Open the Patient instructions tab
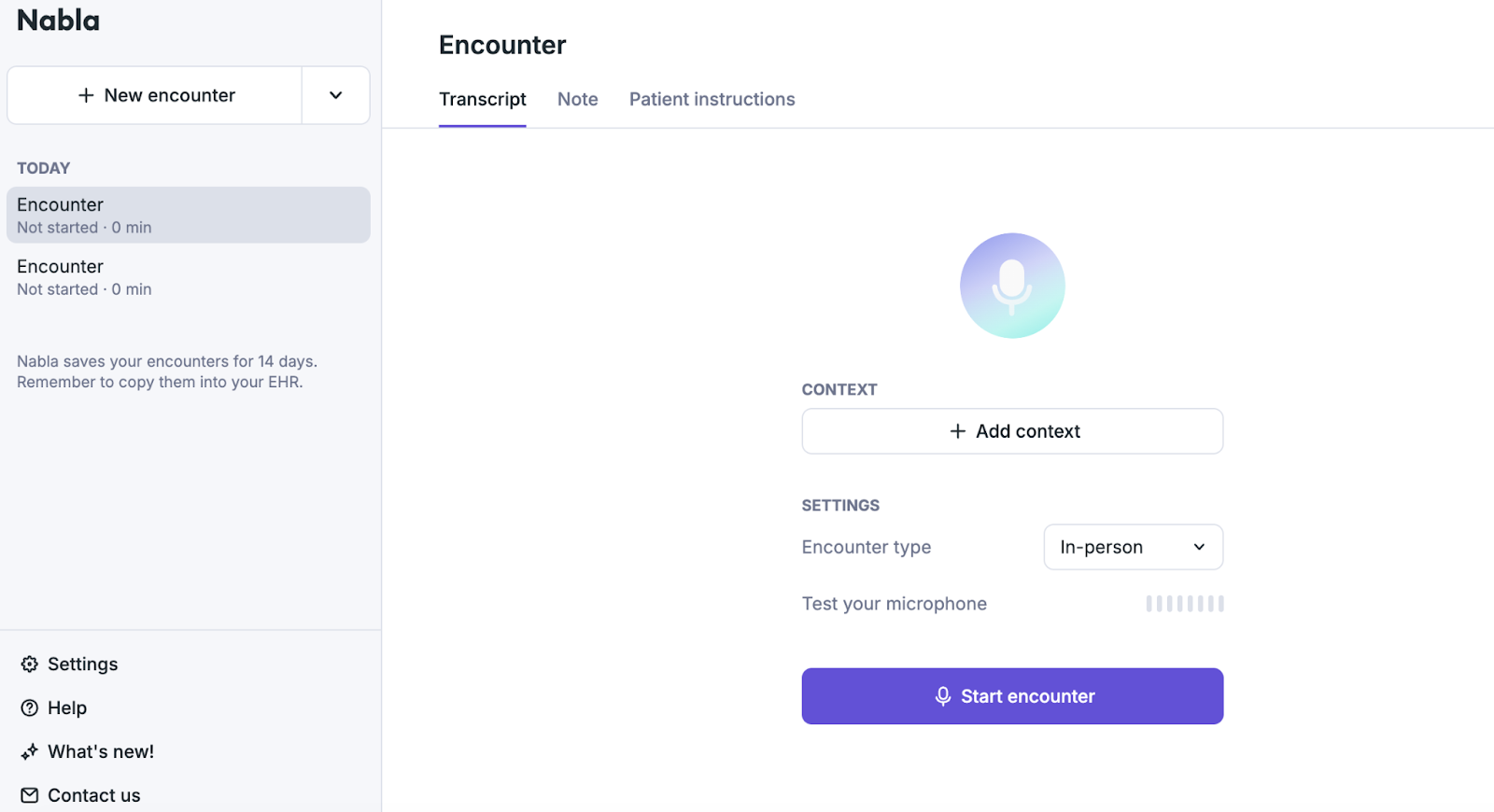The image size is (1494, 812). [x=712, y=99]
